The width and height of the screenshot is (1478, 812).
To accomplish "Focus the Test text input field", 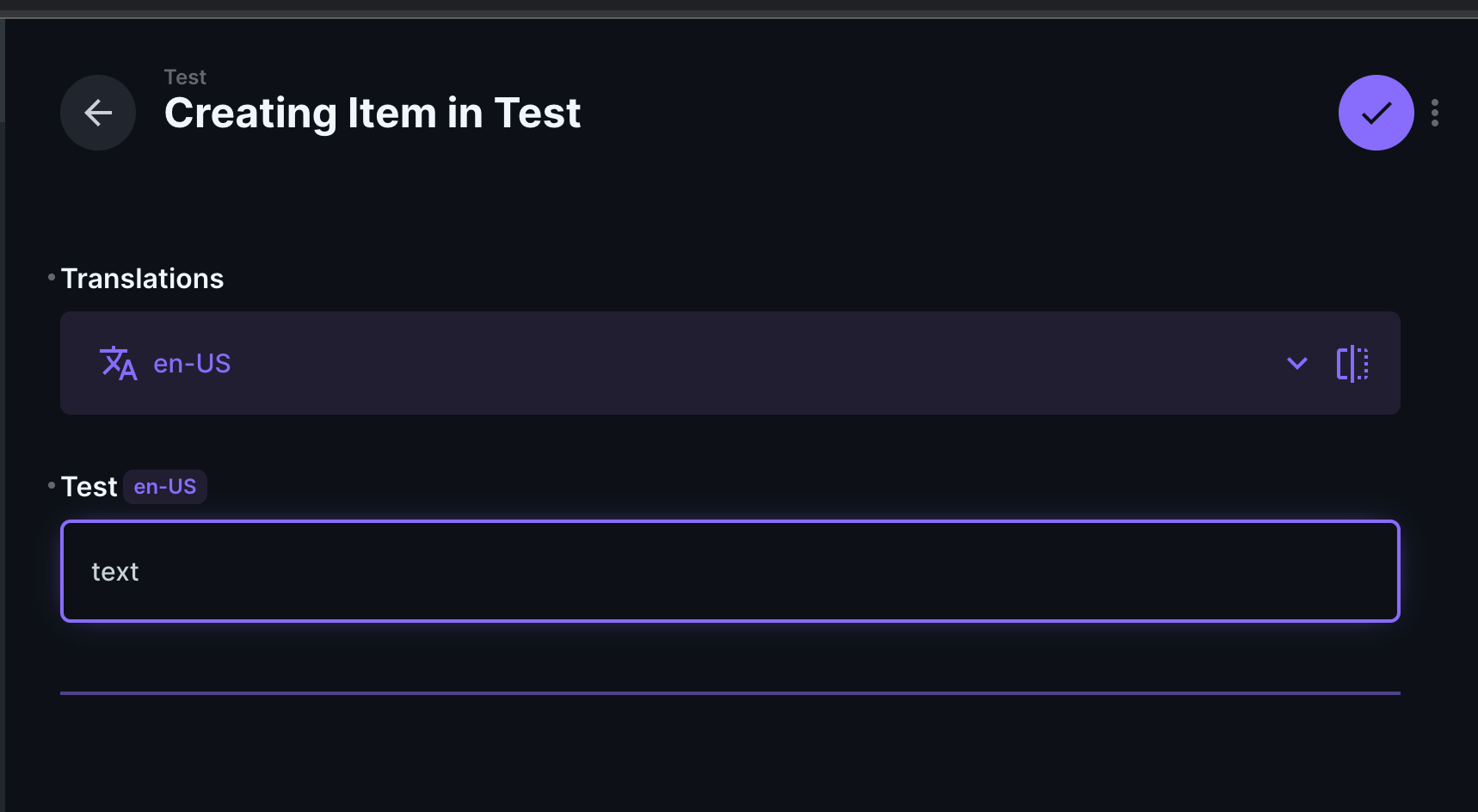I will point(730,571).
